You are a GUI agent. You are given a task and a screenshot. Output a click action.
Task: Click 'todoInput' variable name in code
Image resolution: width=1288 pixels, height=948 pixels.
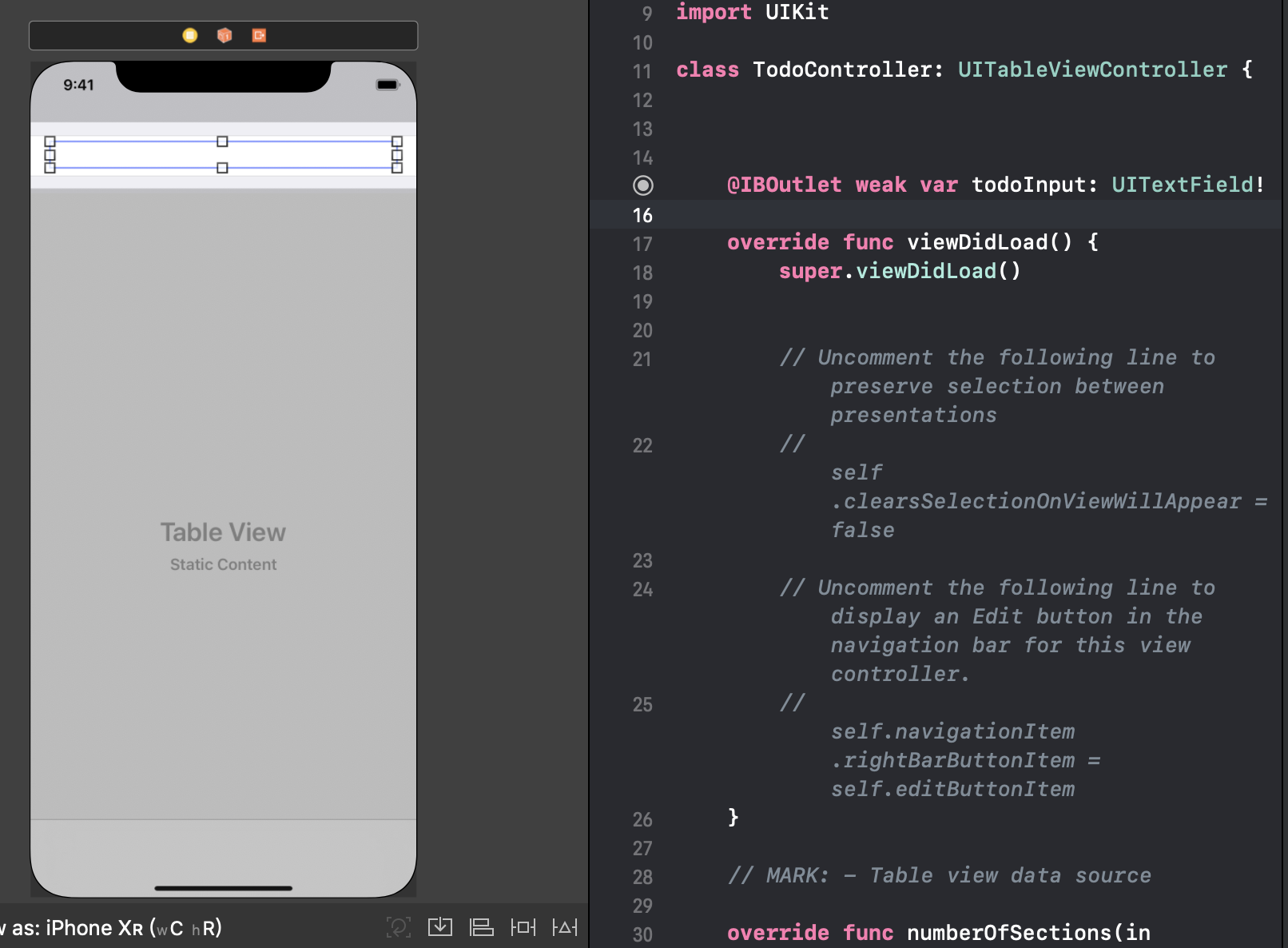point(1028,185)
